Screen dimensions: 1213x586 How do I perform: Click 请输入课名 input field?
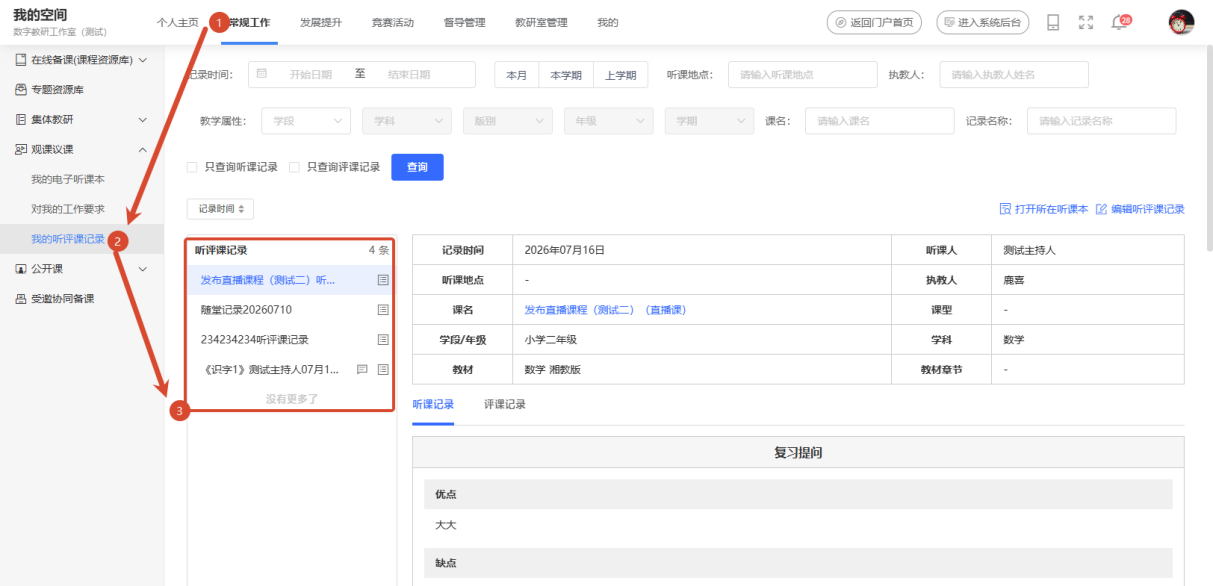click(879, 121)
